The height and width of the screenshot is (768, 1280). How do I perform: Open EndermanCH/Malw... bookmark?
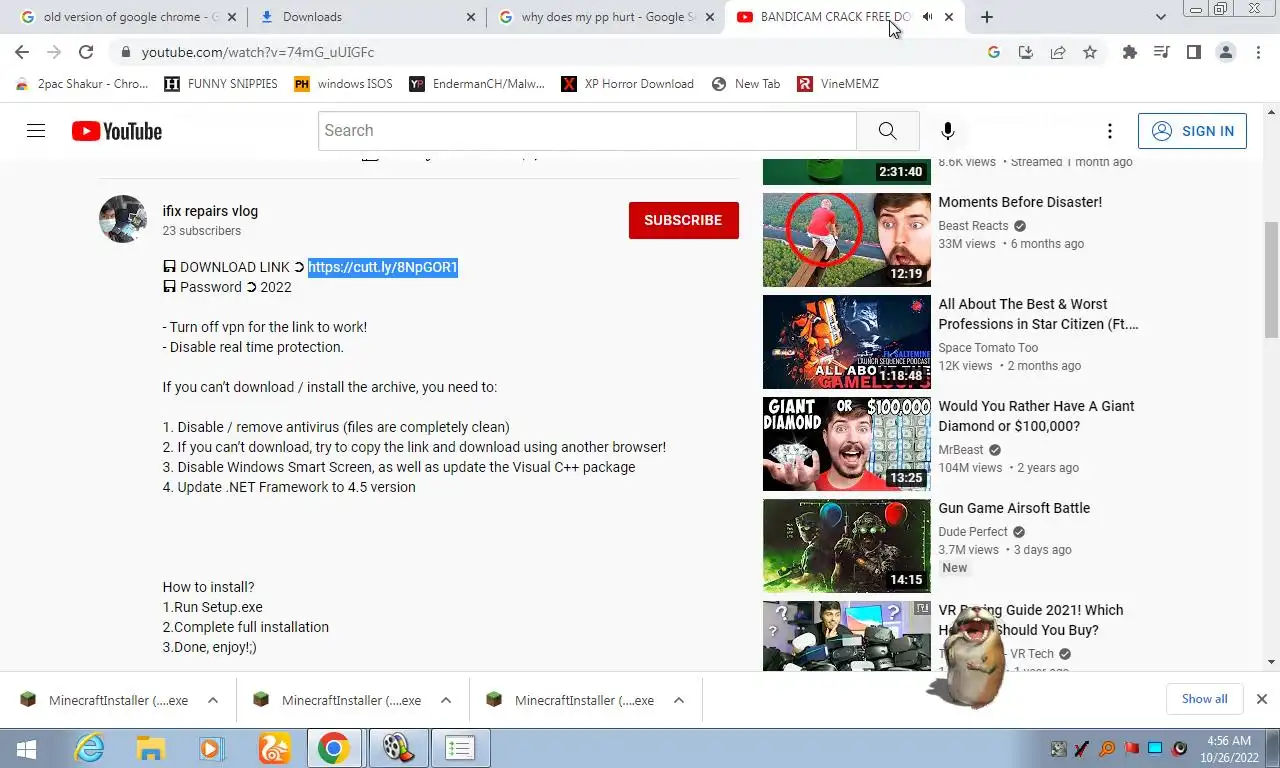pyautogui.click(x=477, y=84)
